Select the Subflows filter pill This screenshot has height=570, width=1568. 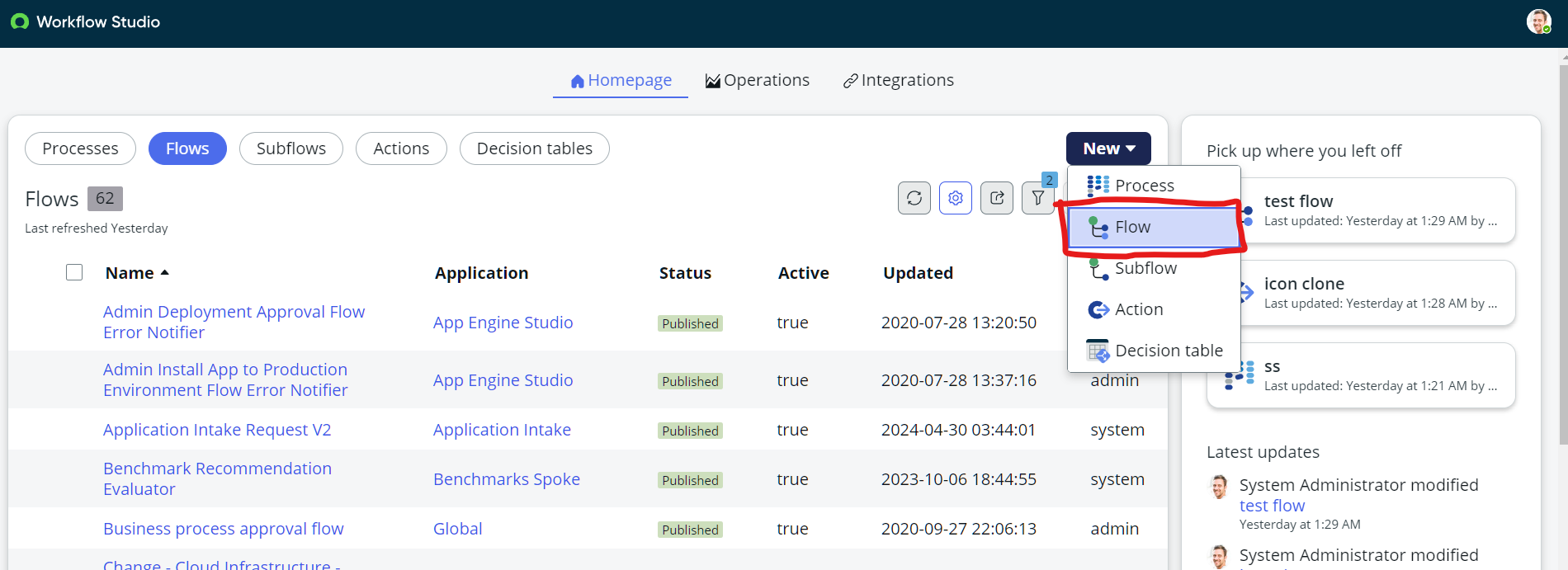click(x=291, y=148)
